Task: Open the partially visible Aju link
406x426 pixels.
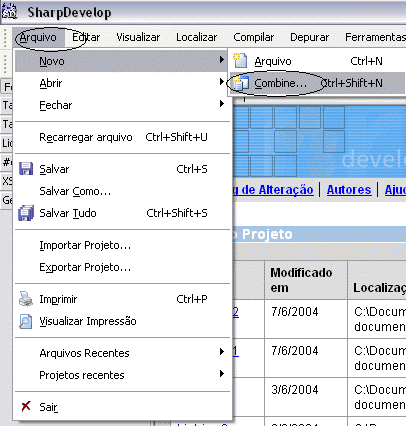Action: tap(395, 190)
